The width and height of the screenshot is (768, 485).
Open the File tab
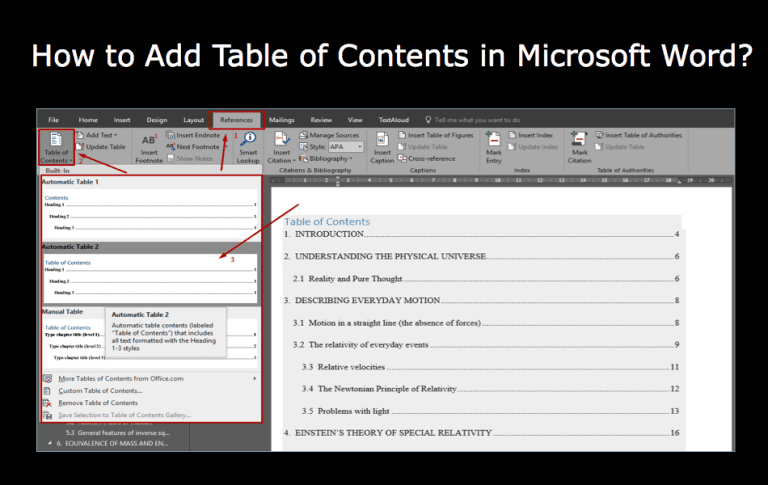(53, 120)
